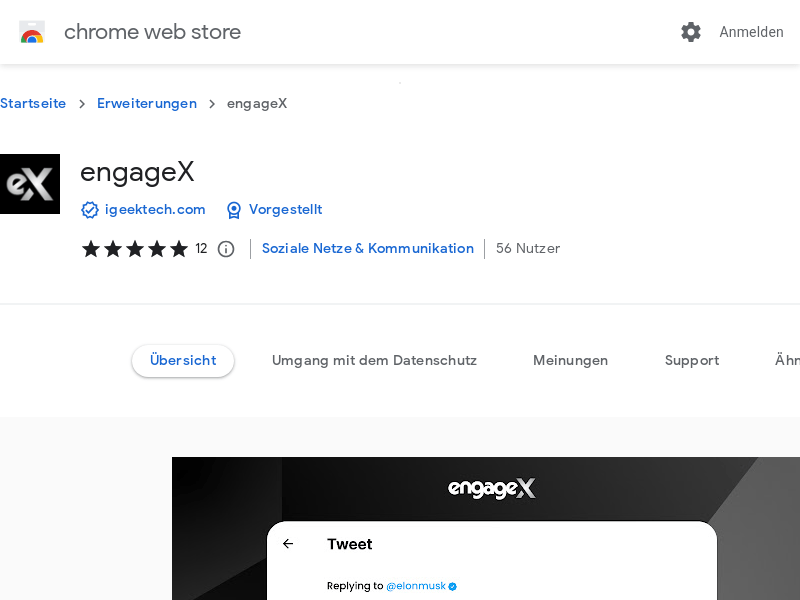The image size is (800, 600).
Task: Click the 12 ratings count
Action: [201, 248]
